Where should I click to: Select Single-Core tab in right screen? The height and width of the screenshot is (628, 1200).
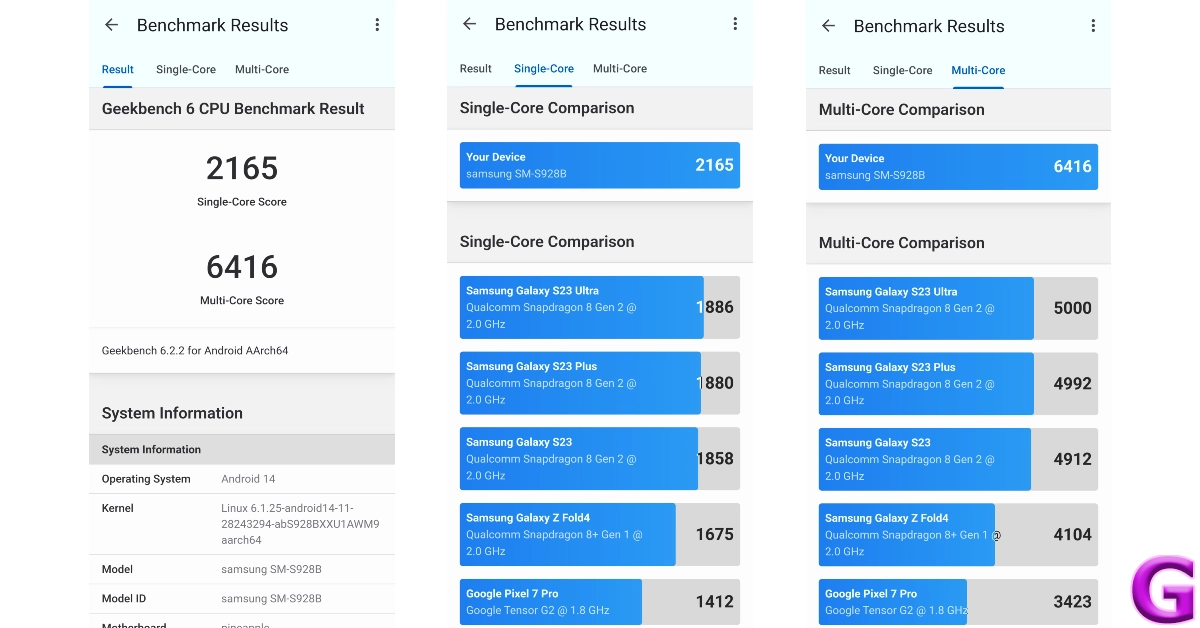point(902,70)
